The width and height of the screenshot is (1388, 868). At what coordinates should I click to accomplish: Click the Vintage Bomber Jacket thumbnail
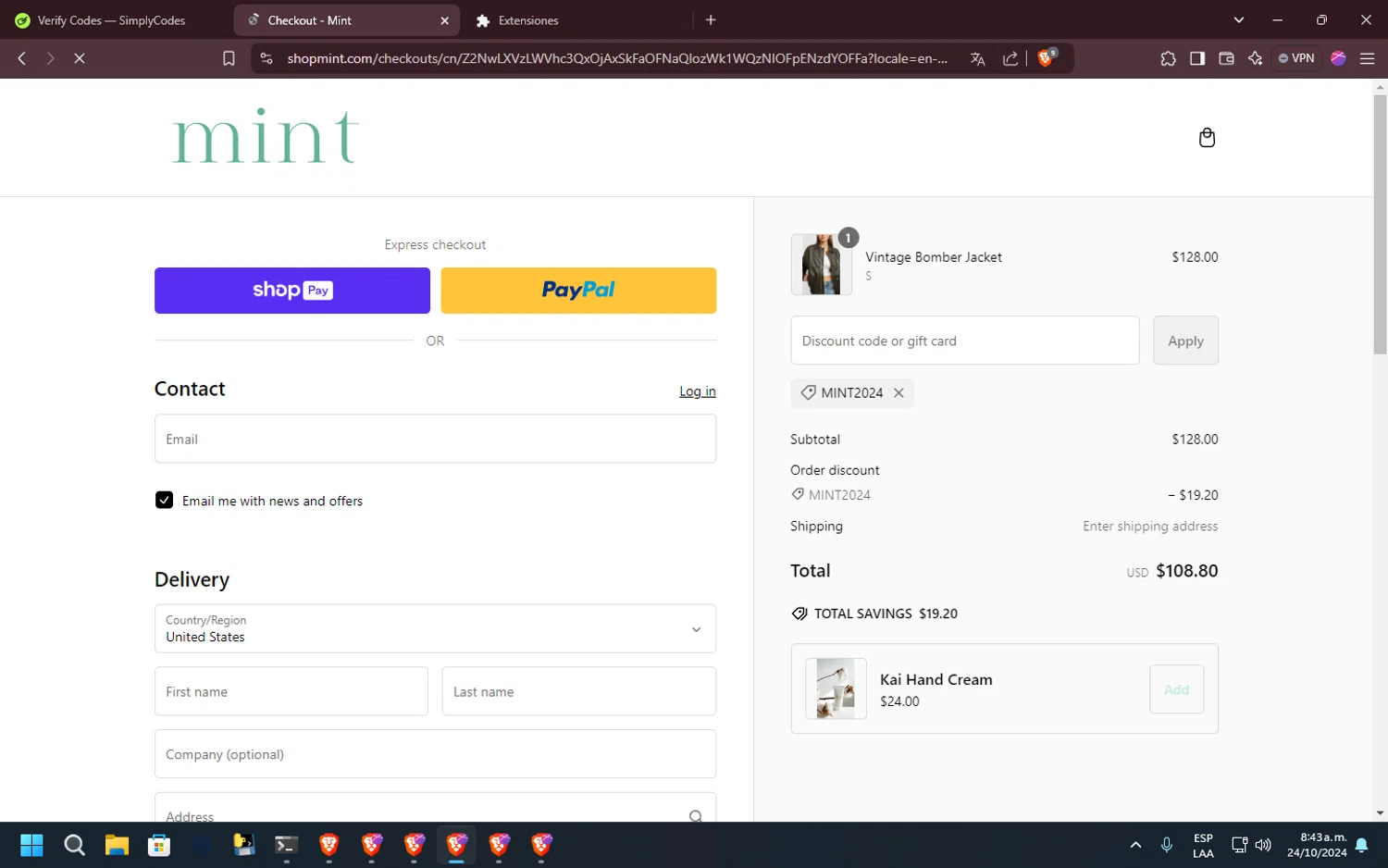point(822,265)
